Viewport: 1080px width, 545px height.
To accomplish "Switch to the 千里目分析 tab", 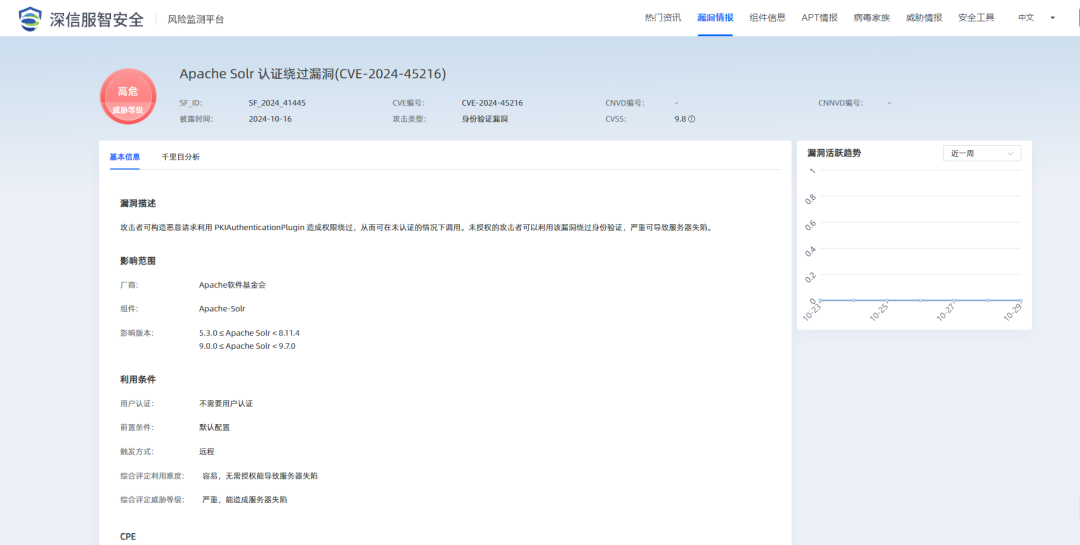I will [x=180, y=157].
